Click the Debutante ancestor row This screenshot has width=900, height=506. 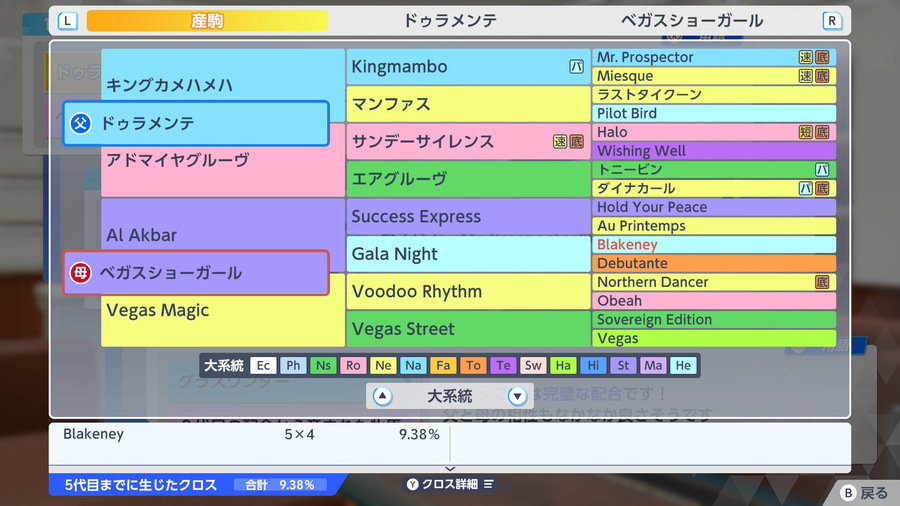click(x=714, y=263)
